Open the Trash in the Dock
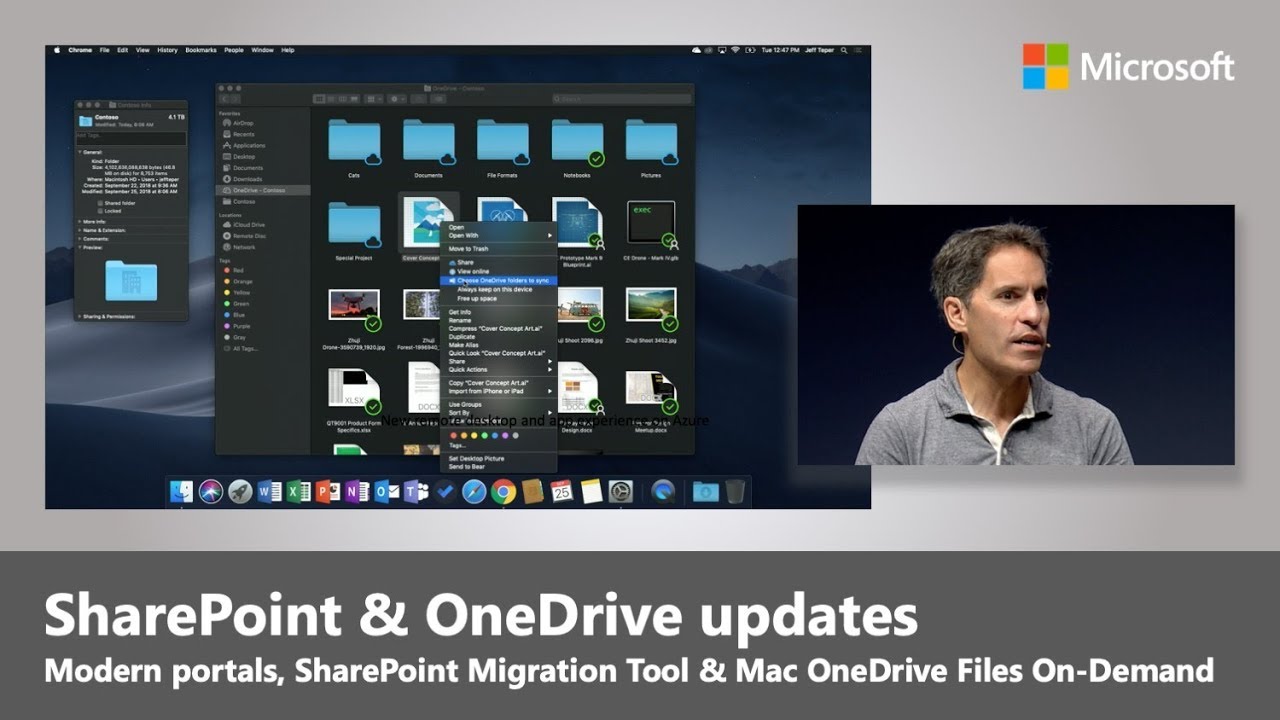This screenshot has height=720, width=1280. pyautogui.click(x=735, y=491)
